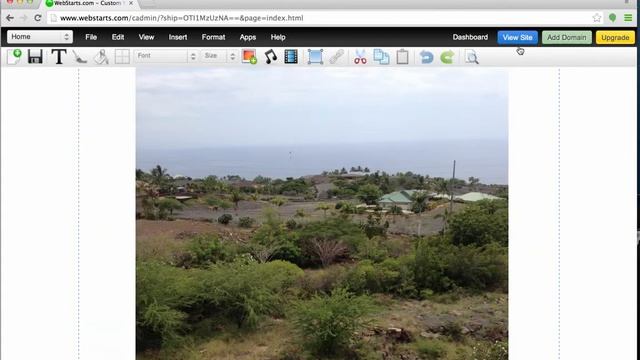Open the View menu
The width and height of the screenshot is (640, 360).
146,37
